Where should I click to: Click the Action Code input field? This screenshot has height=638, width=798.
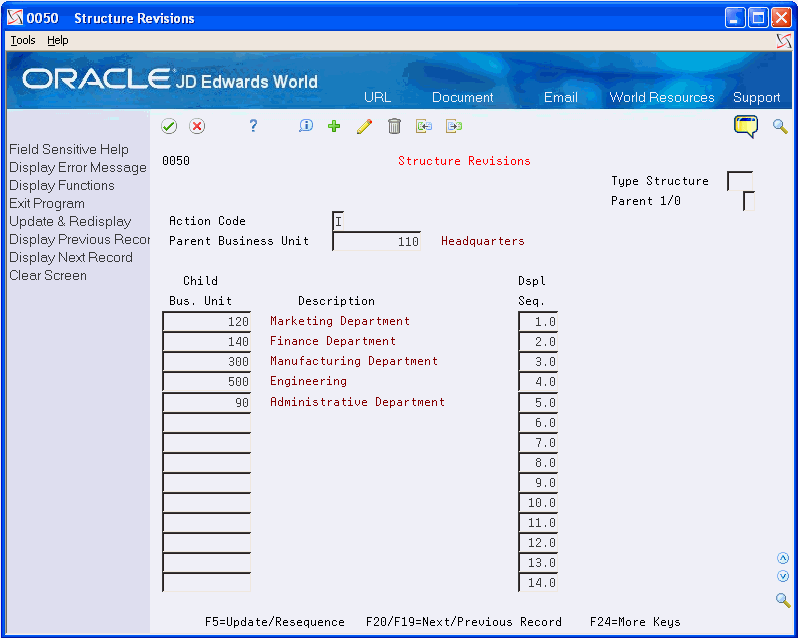pos(338,221)
